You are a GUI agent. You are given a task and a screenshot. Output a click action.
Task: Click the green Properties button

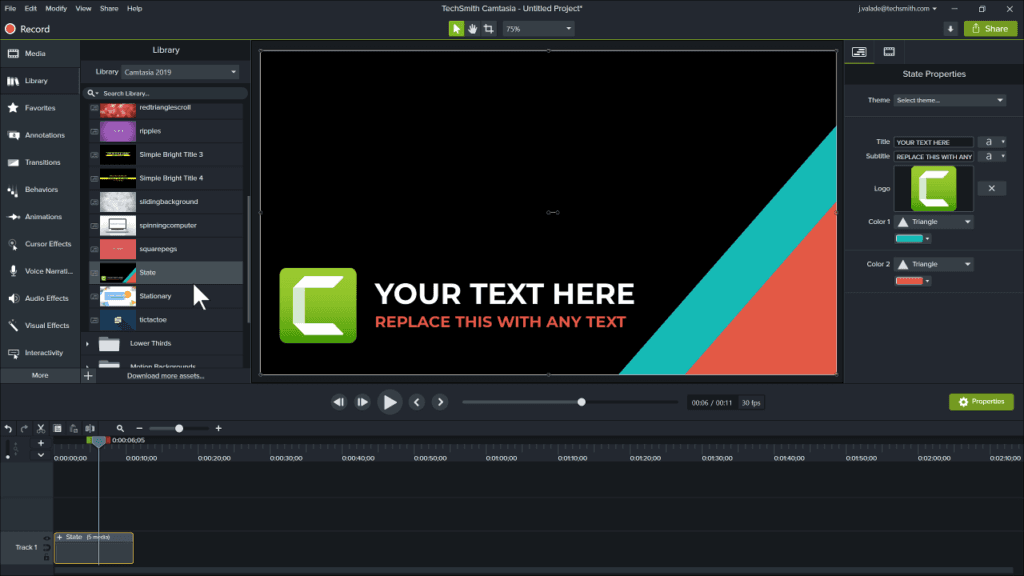point(981,402)
